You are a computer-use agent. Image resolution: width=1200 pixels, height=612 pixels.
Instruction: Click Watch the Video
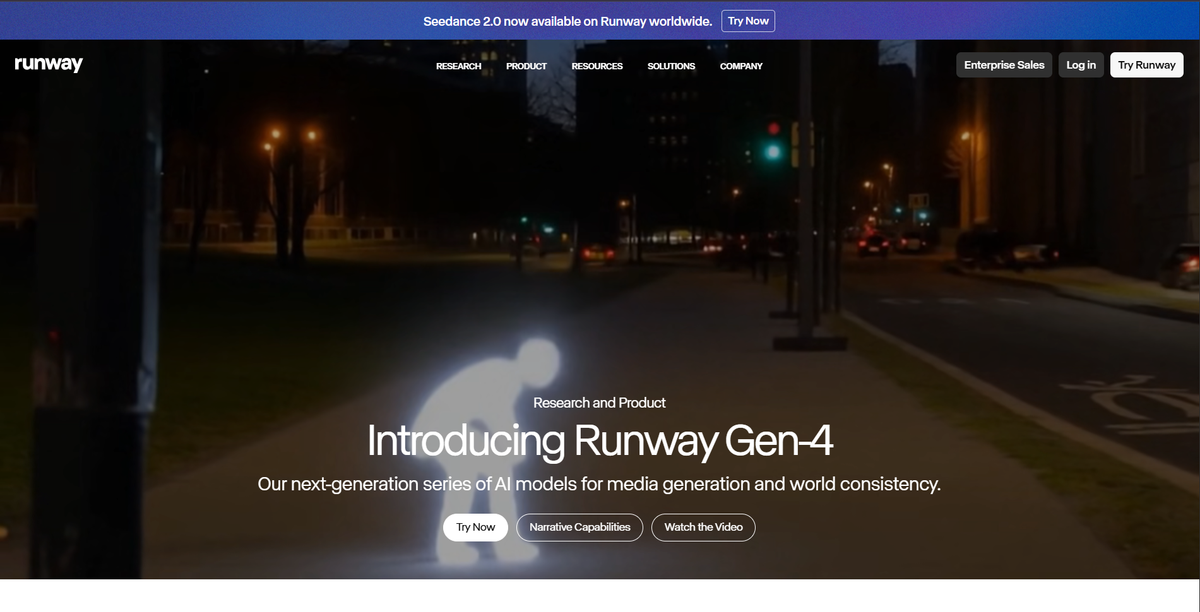tap(703, 527)
